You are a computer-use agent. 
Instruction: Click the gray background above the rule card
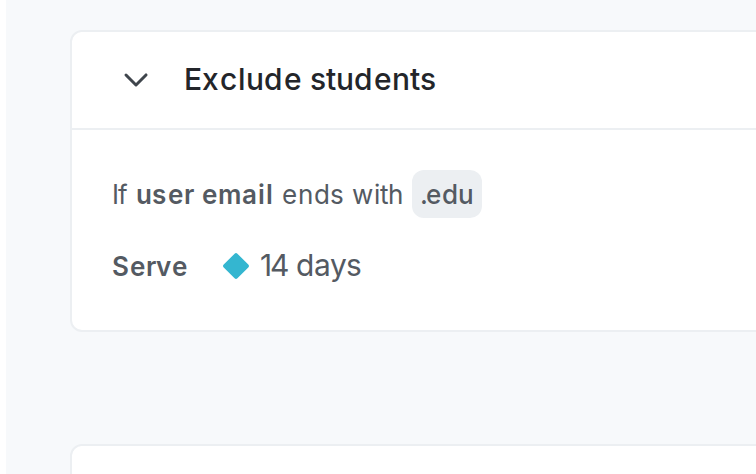(x=400, y=14)
